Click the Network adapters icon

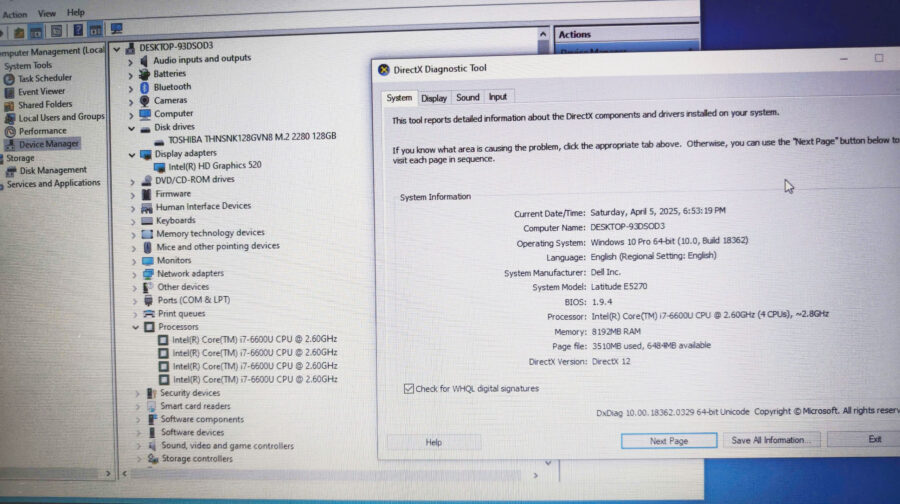click(x=148, y=274)
